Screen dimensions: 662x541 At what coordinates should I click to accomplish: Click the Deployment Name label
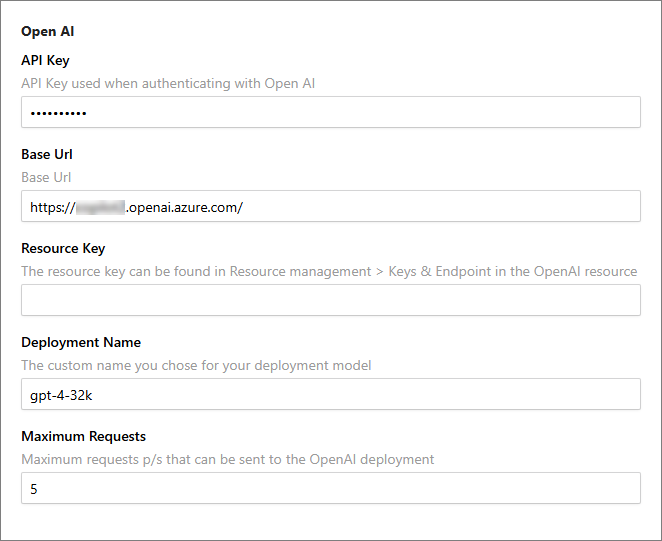[81, 342]
